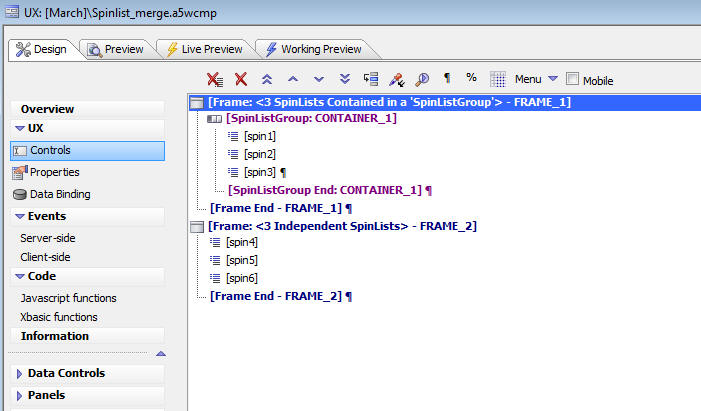Click the frame icon beside FRAME_2
This screenshot has height=411, width=701.
[x=197, y=227]
